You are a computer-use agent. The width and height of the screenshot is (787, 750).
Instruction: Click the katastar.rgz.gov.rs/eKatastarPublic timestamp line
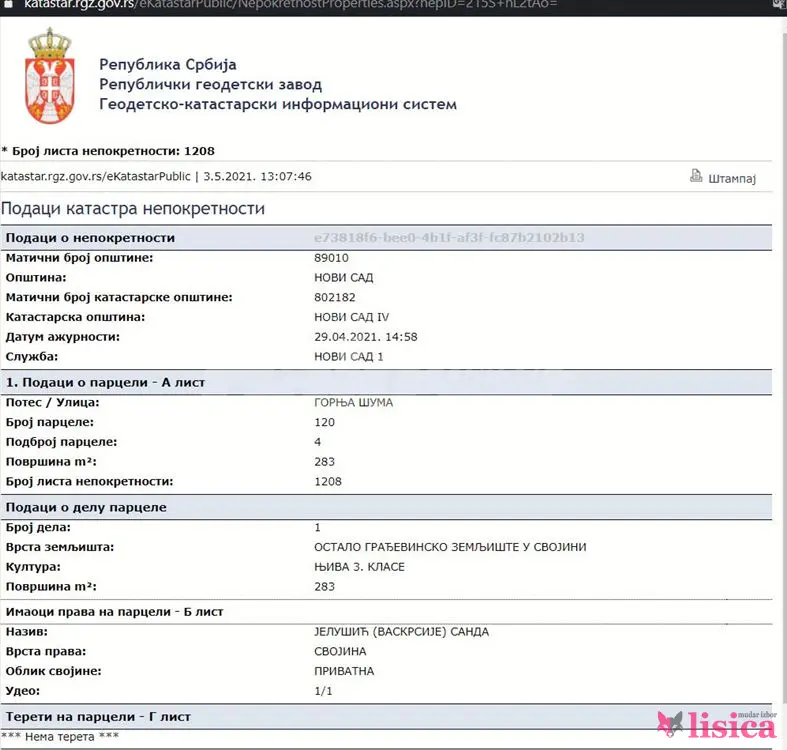pyautogui.click(x=156, y=177)
